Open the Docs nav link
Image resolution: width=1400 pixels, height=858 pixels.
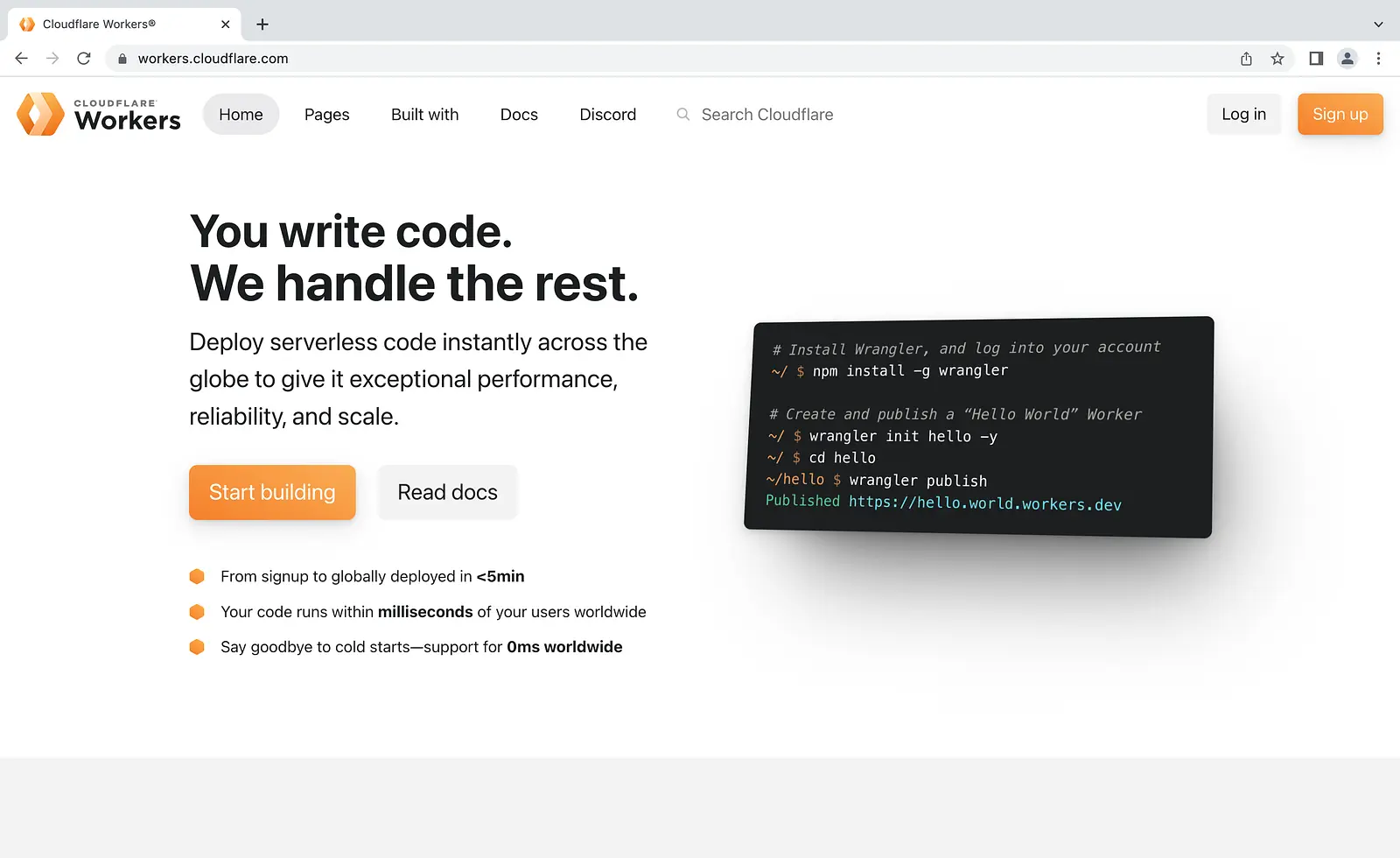pos(519,115)
